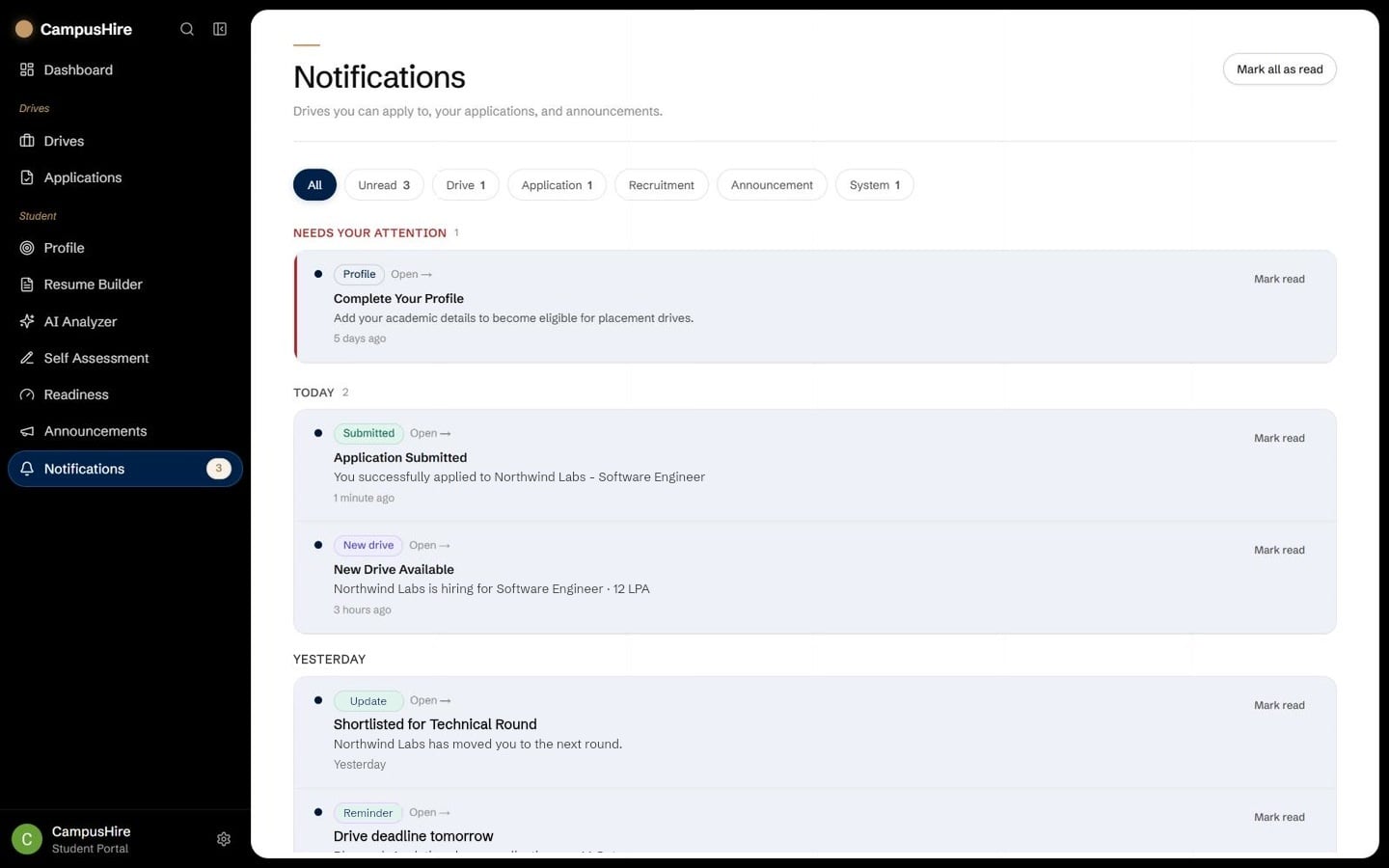Click the Mark all as read button
This screenshot has height=868, width=1389.
coord(1280,69)
